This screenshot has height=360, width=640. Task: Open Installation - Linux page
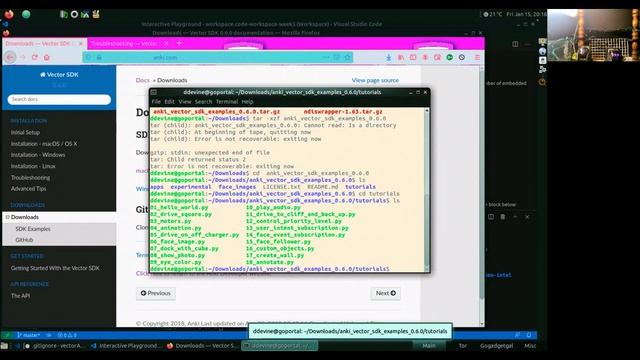pyautogui.click(x=33, y=166)
